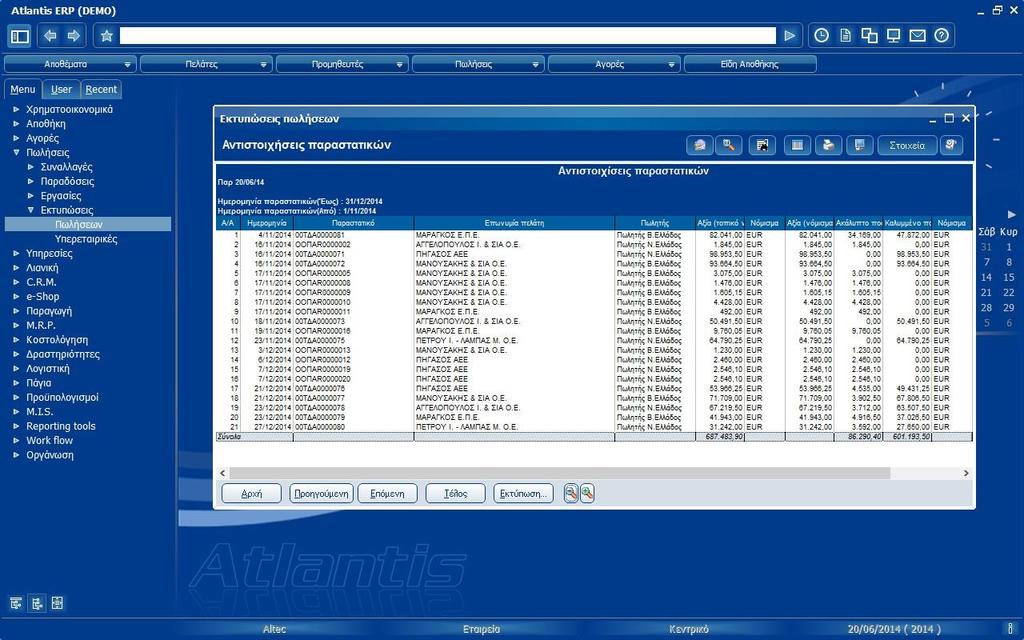1024x640 pixels.
Task: Open the help question-mark icon
Action: tap(942, 36)
